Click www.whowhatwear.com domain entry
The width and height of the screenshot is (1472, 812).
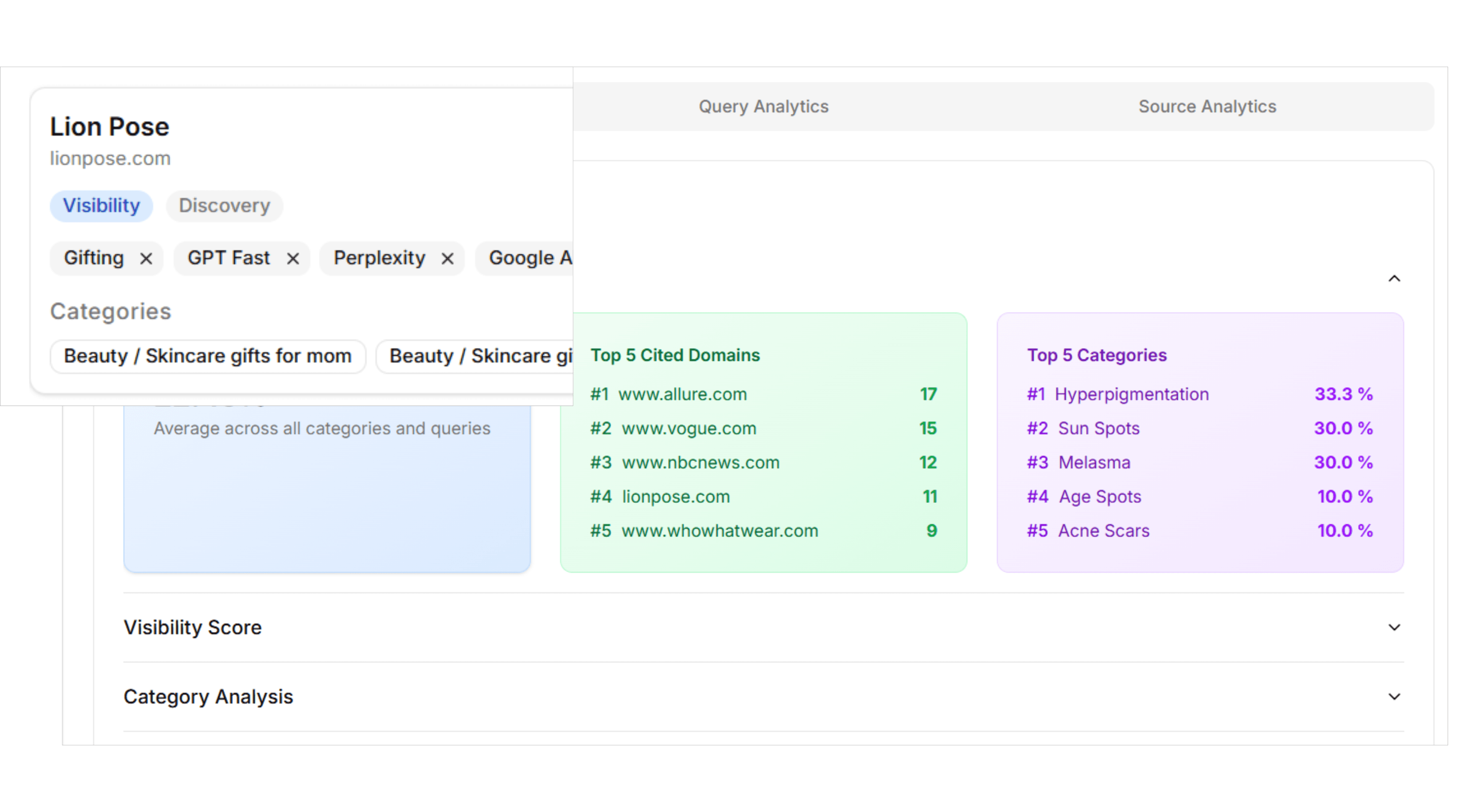[x=720, y=531]
